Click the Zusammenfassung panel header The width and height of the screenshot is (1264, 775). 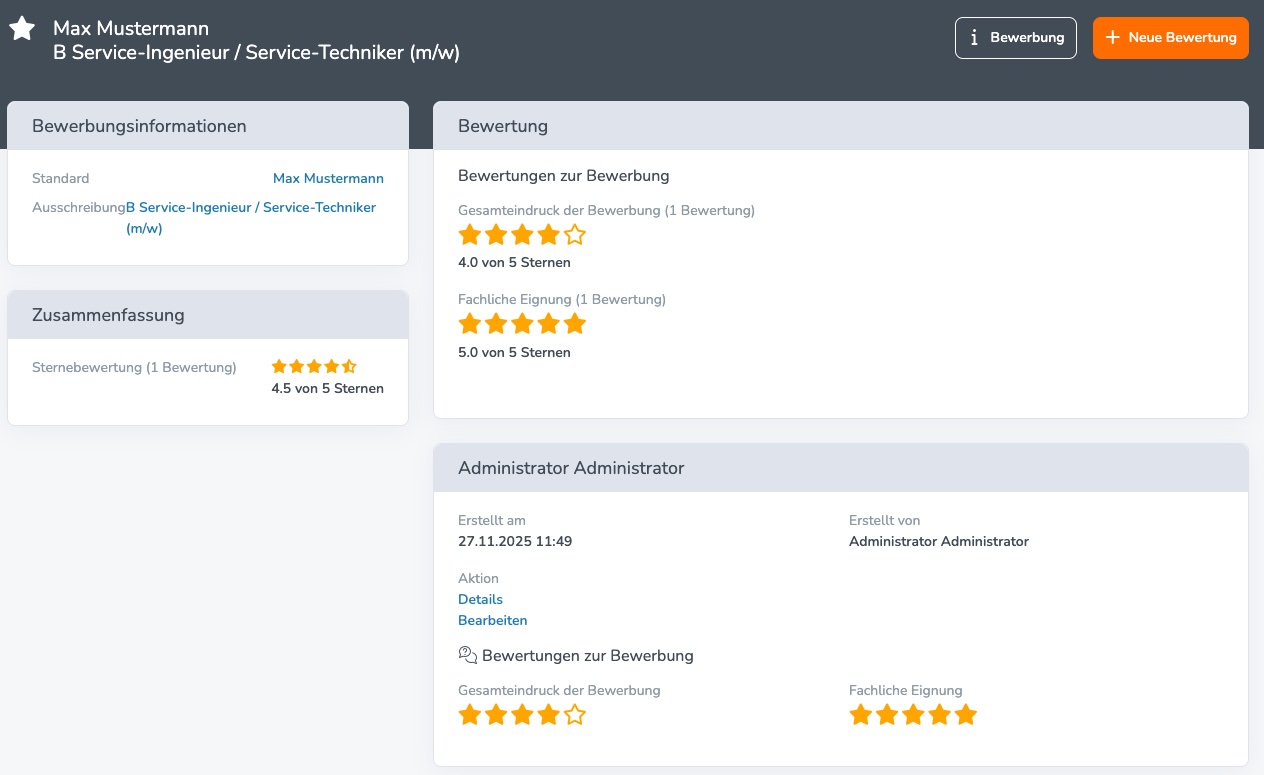(x=208, y=315)
